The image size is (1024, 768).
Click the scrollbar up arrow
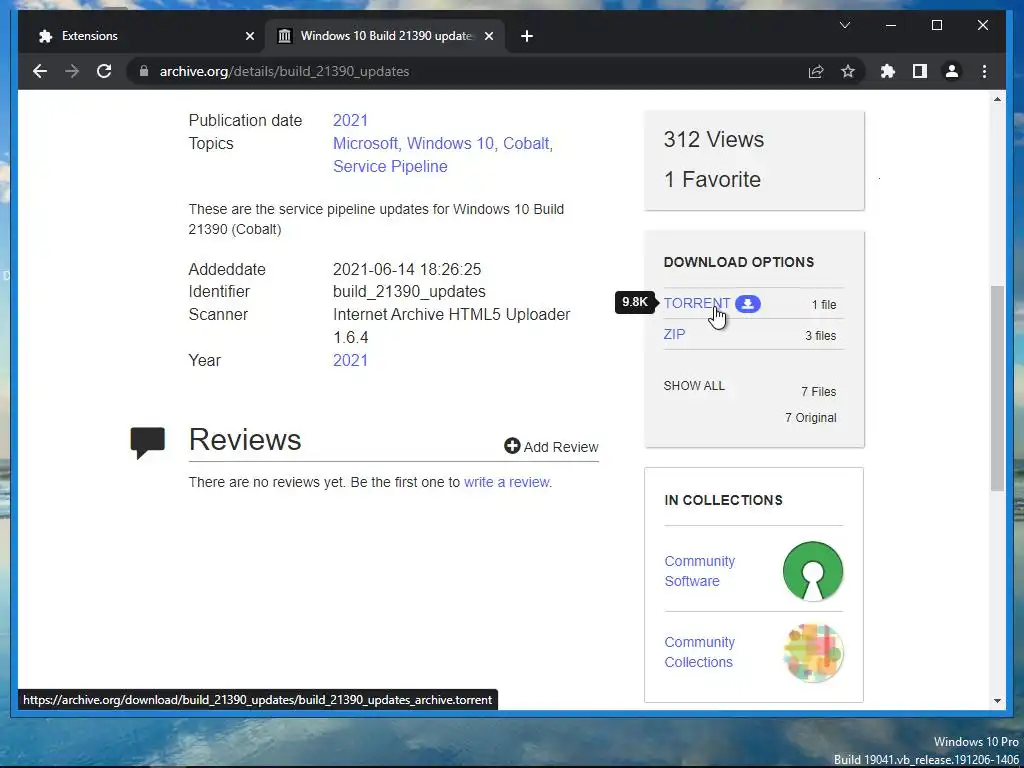997,99
